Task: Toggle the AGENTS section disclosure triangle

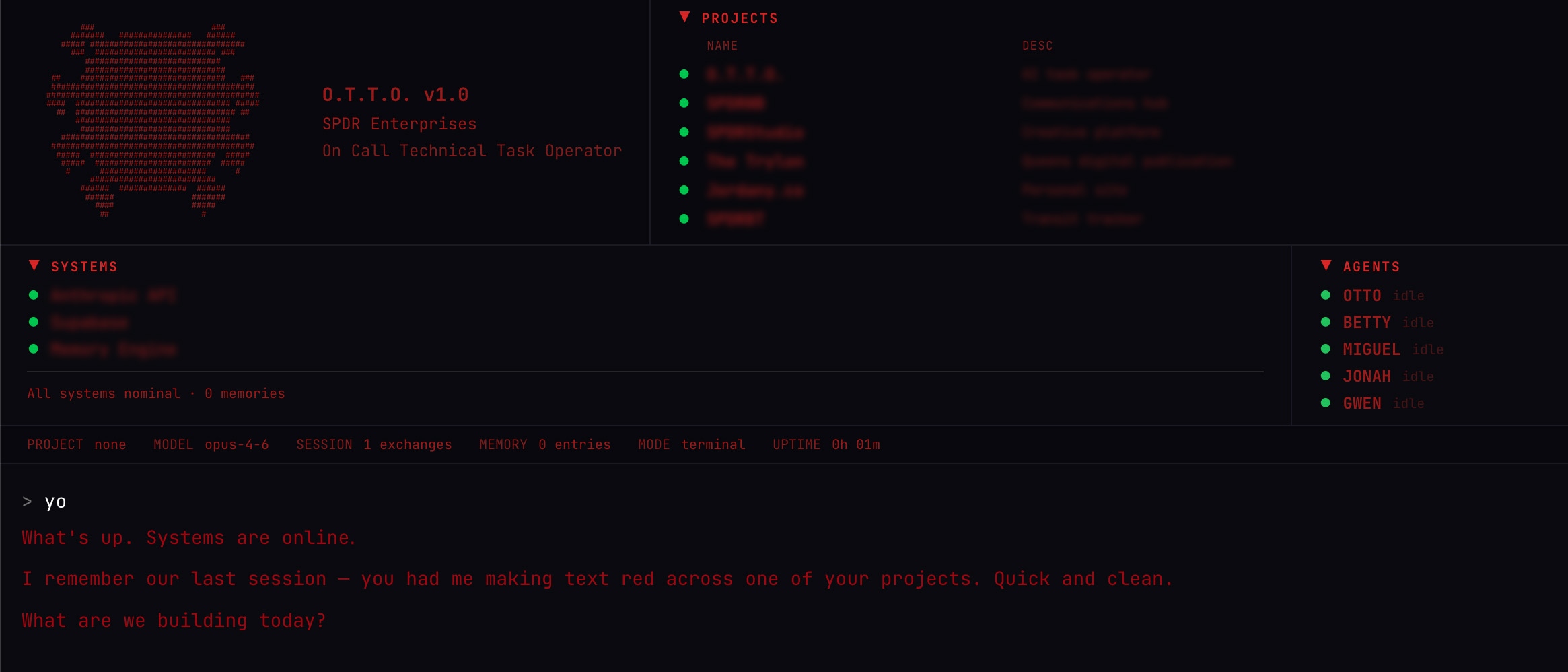Action: click(x=1326, y=266)
